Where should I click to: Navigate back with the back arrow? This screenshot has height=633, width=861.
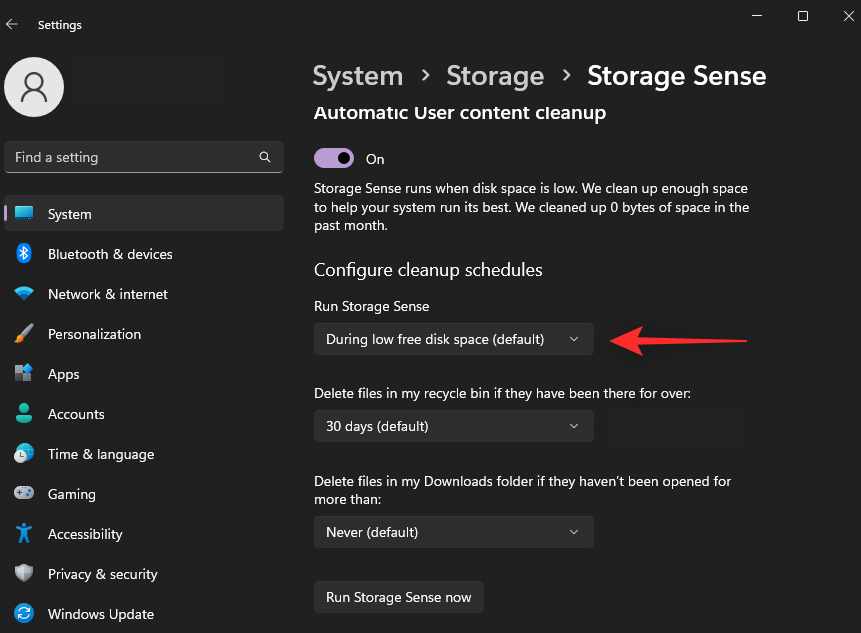click(11, 25)
